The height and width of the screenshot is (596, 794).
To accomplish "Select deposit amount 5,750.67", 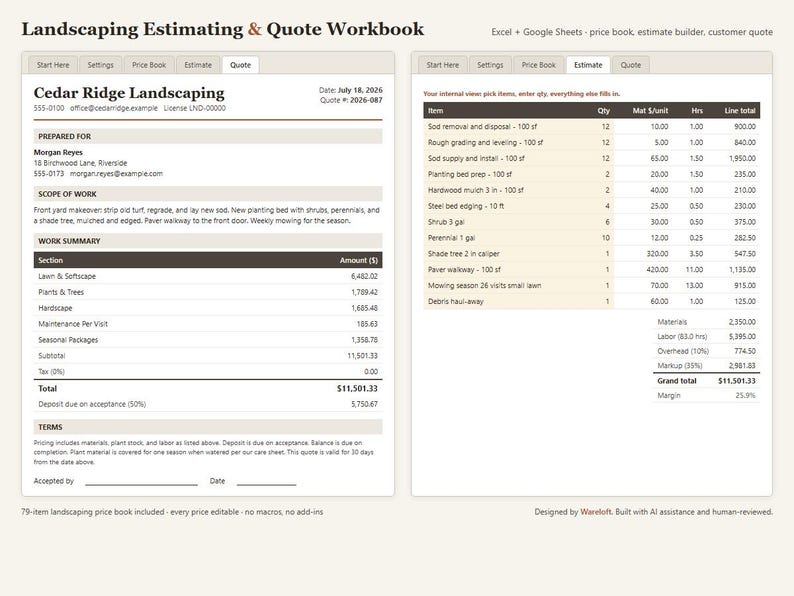I will [x=364, y=404].
